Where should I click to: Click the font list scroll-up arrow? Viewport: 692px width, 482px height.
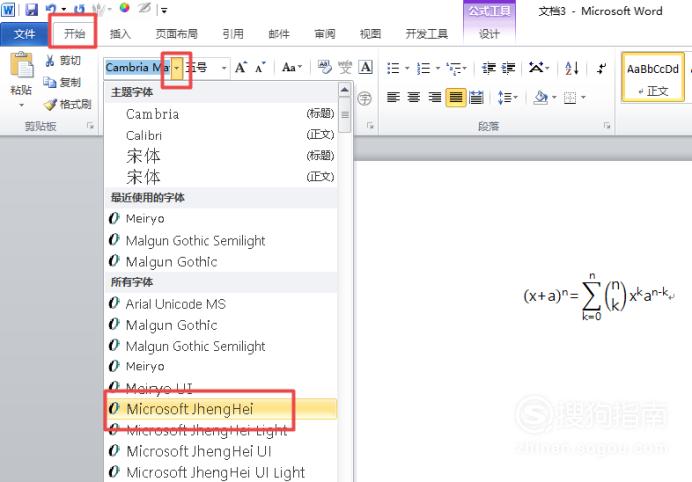pyautogui.click(x=345, y=89)
